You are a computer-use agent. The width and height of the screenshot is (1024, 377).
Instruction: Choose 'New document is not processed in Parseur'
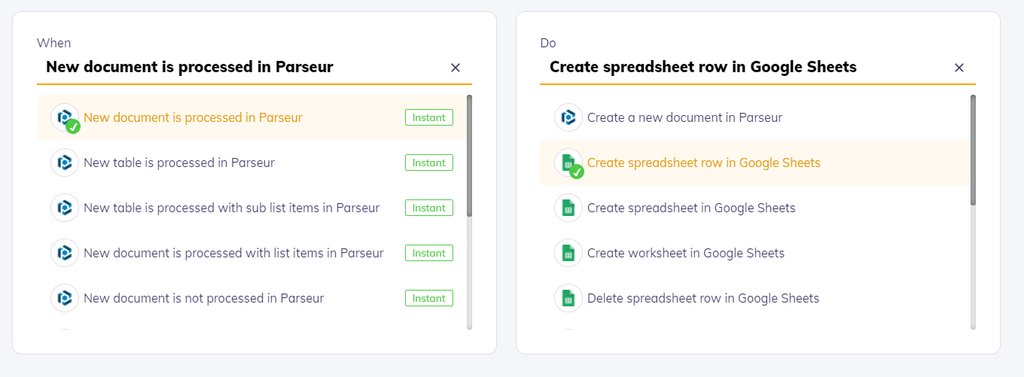pos(251,298)
